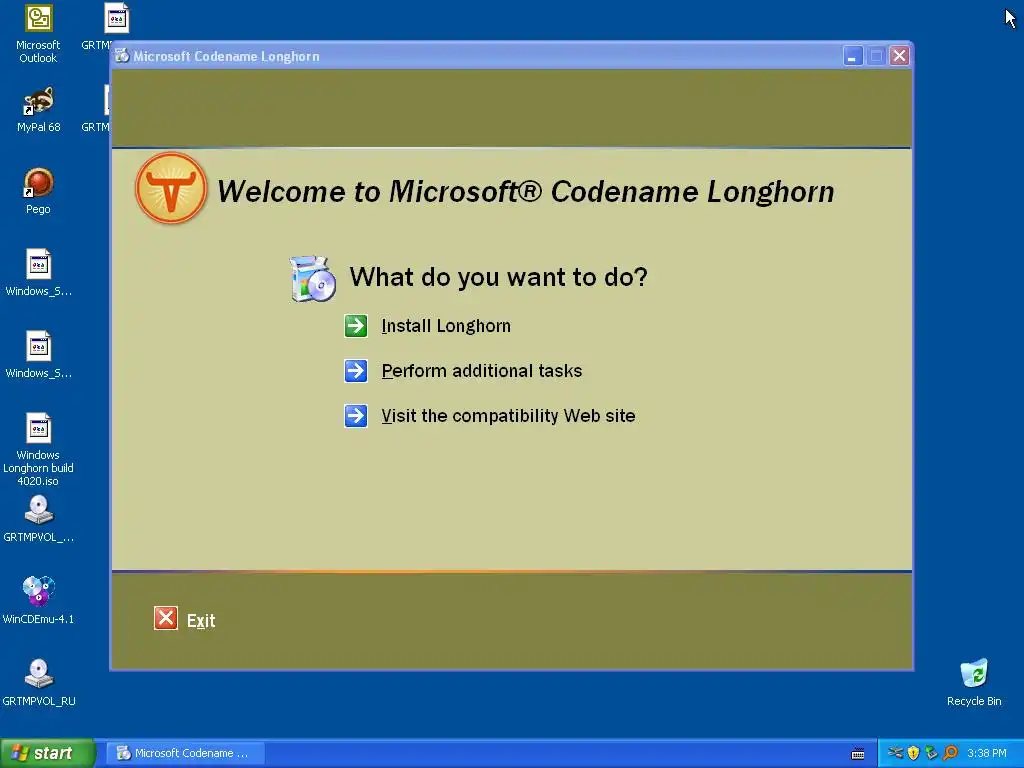Open Visit the compatibility Web site link

(508, 416)
